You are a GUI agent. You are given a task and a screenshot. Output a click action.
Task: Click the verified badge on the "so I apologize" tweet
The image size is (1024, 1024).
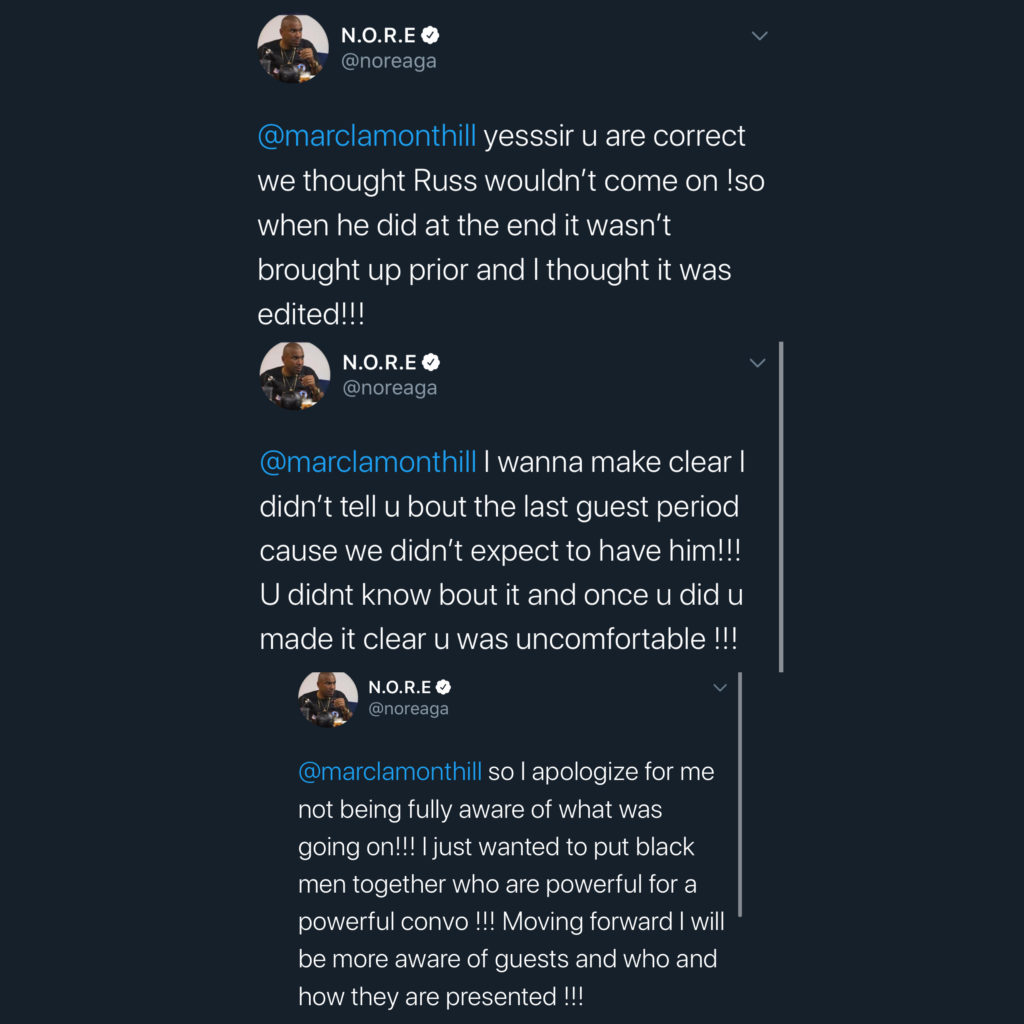pyautogui.click(x=443, y=687)
